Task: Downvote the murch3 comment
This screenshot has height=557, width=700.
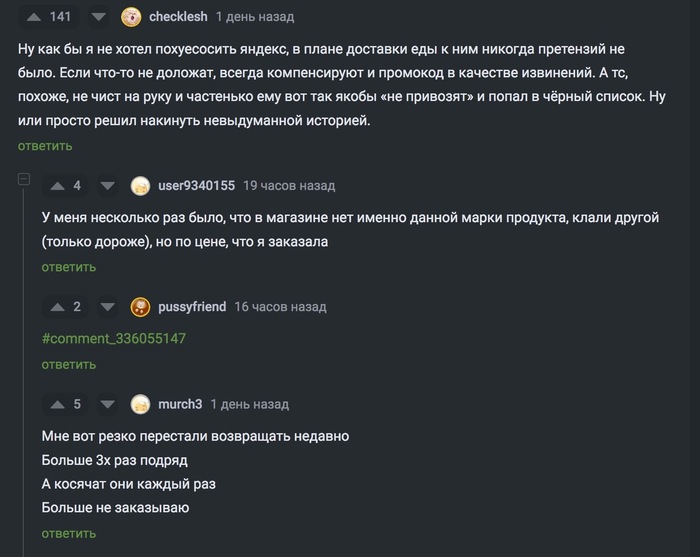Action: pos(108,404)
